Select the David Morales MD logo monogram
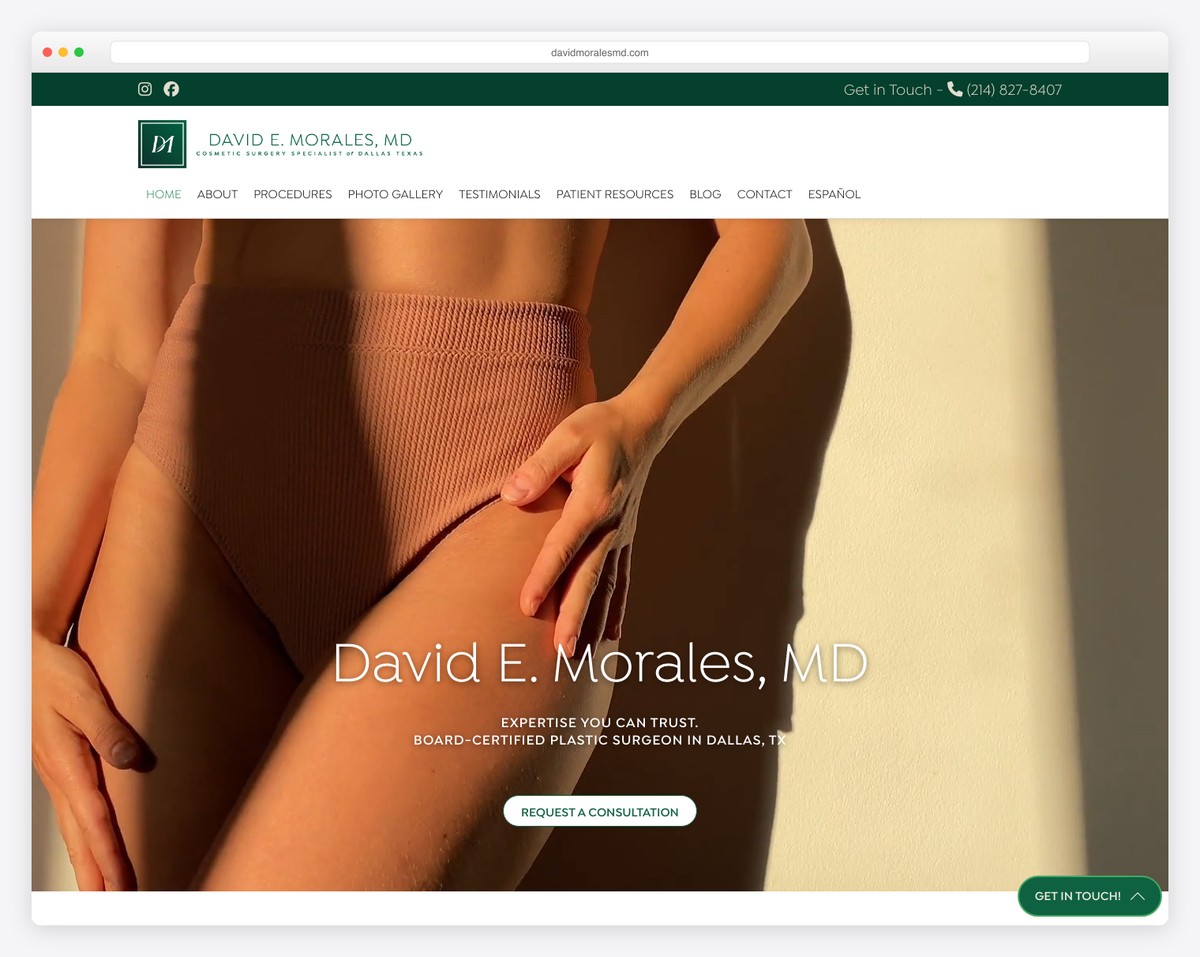 tap(161, 143)
